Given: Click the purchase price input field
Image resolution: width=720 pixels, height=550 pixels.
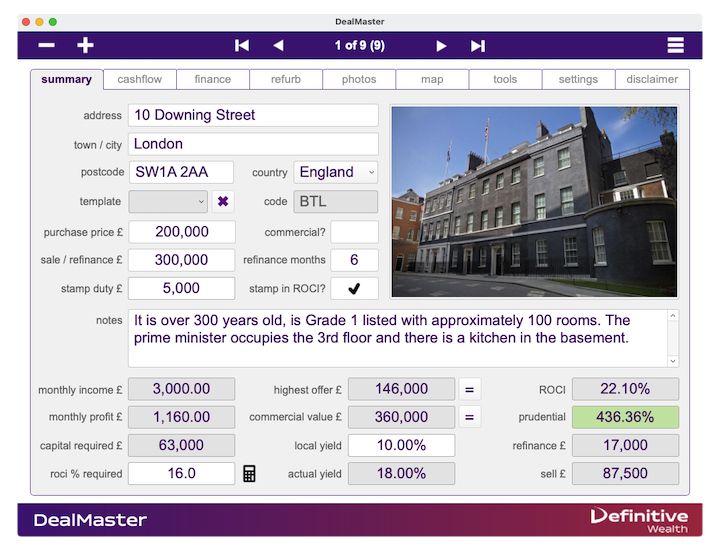Looking at the screenshot, I should (182, 232).
